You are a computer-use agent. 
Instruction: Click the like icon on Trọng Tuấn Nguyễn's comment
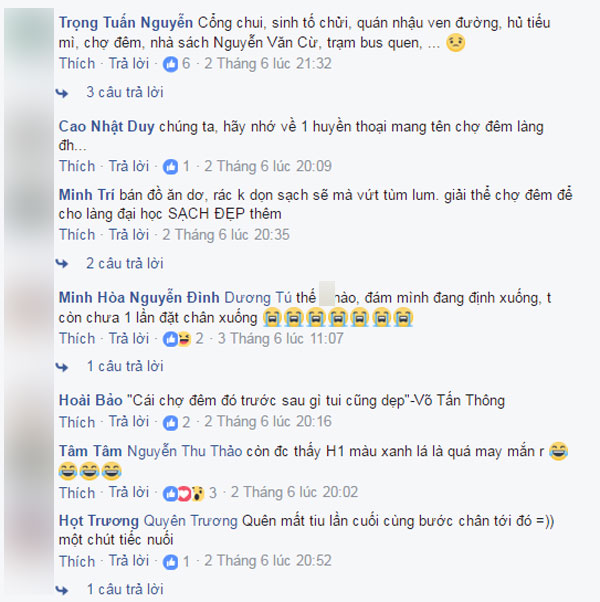[170, 64]
